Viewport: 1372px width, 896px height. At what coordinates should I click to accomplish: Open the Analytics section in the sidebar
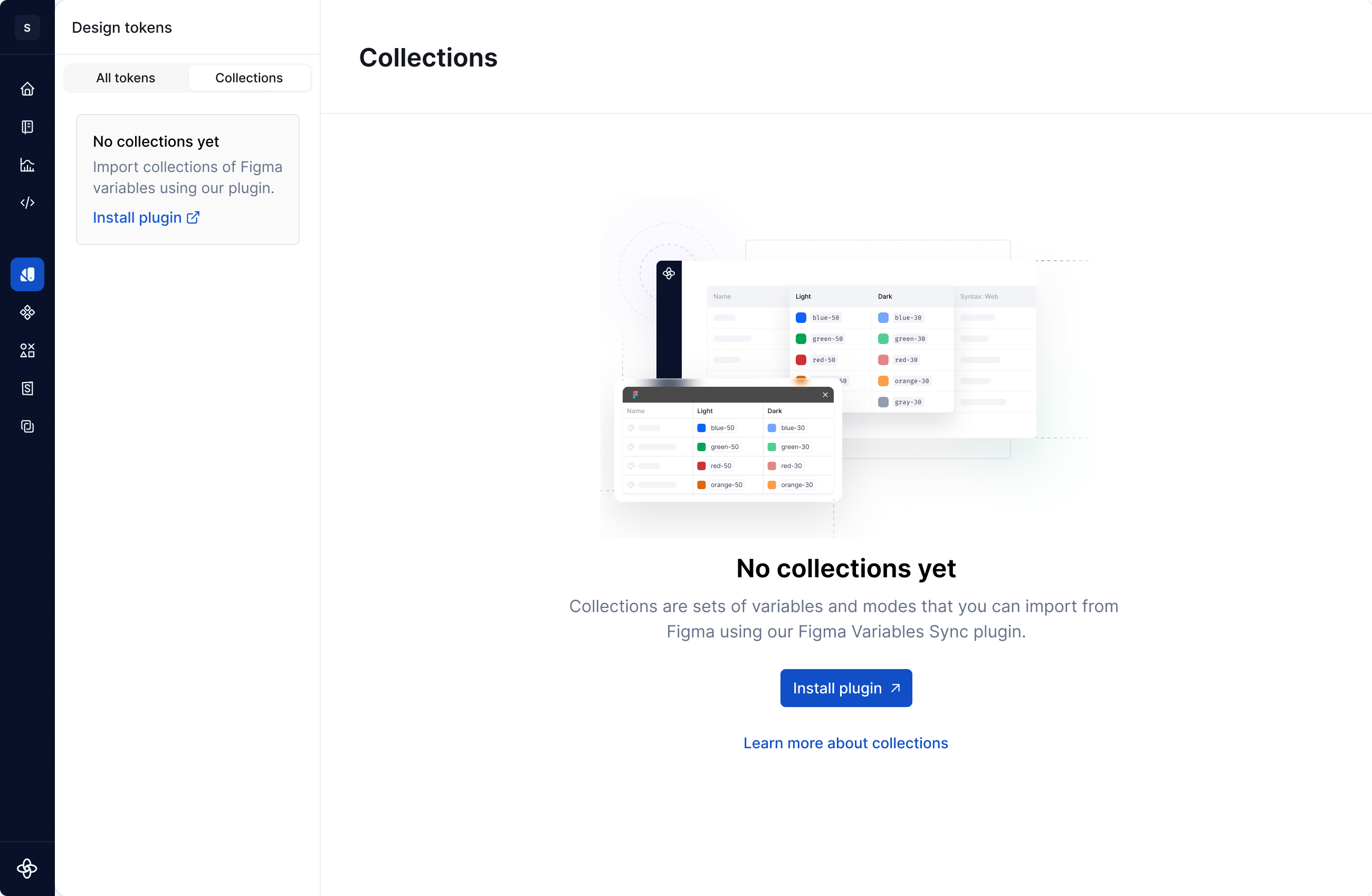coord(27,166)
